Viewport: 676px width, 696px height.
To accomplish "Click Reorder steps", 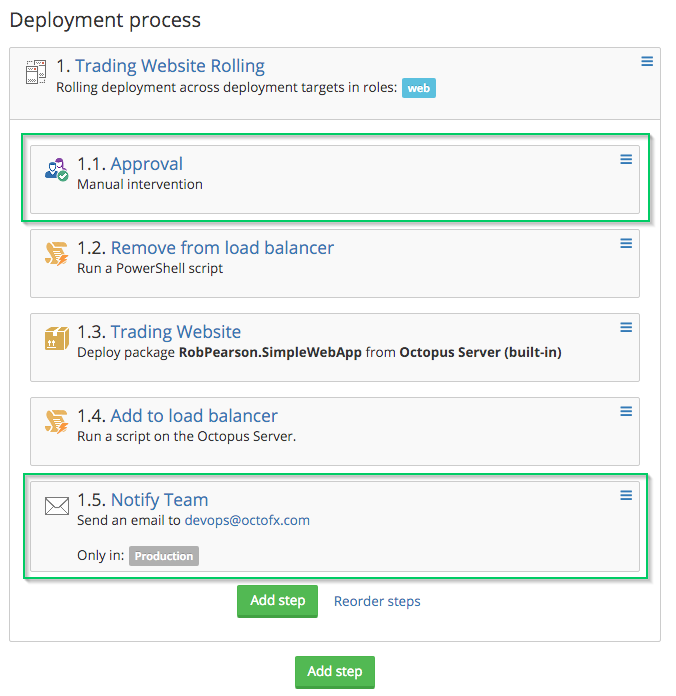I will 377,601.
